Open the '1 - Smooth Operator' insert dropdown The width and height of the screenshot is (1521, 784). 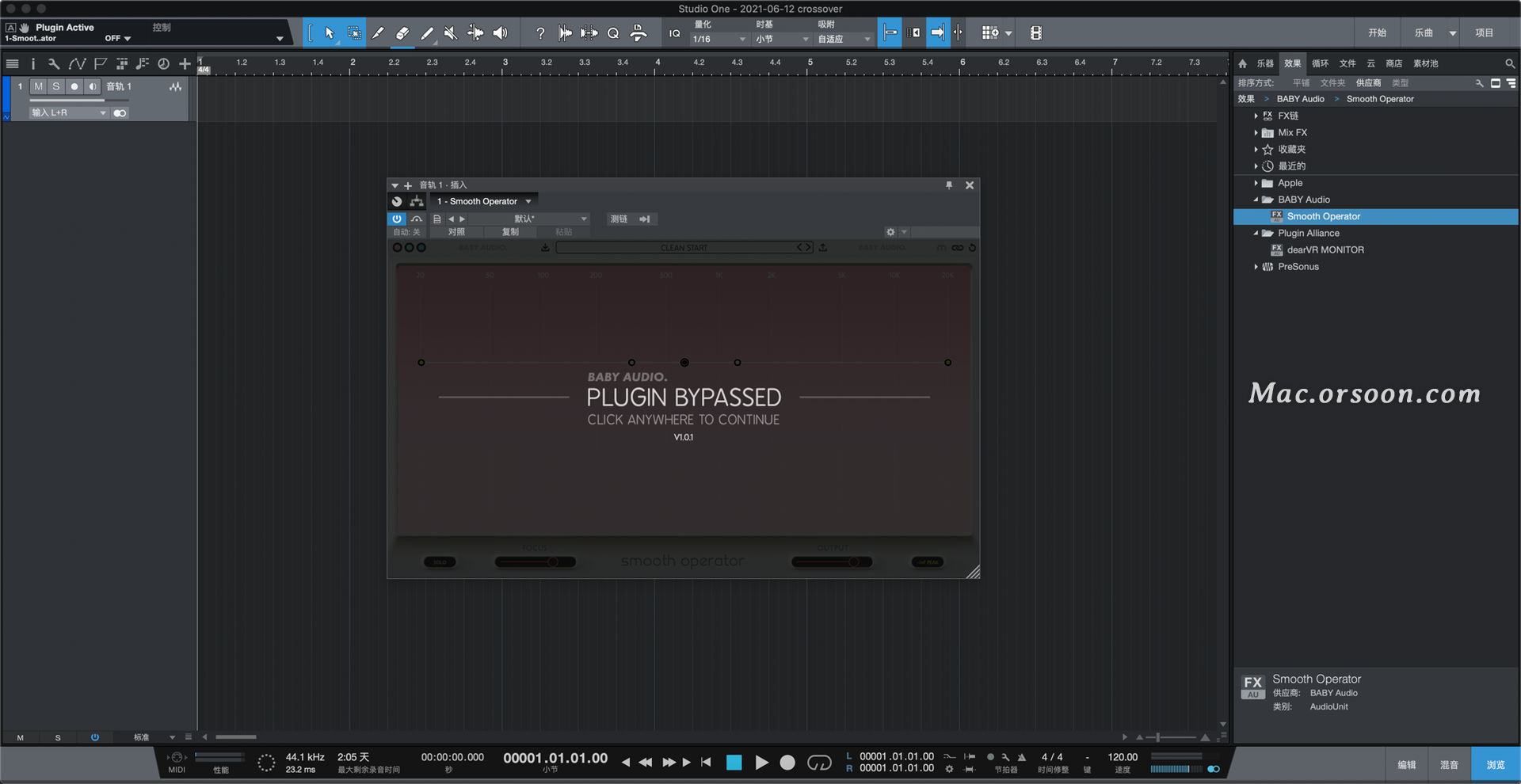tap(484, 201)
